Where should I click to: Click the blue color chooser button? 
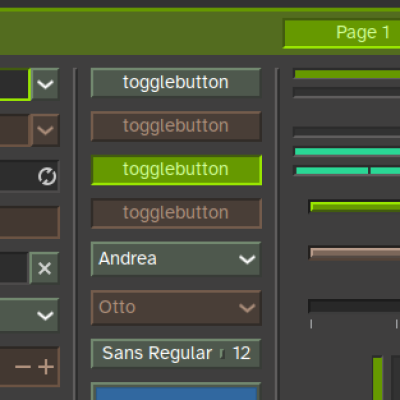[x=176, y=392]
